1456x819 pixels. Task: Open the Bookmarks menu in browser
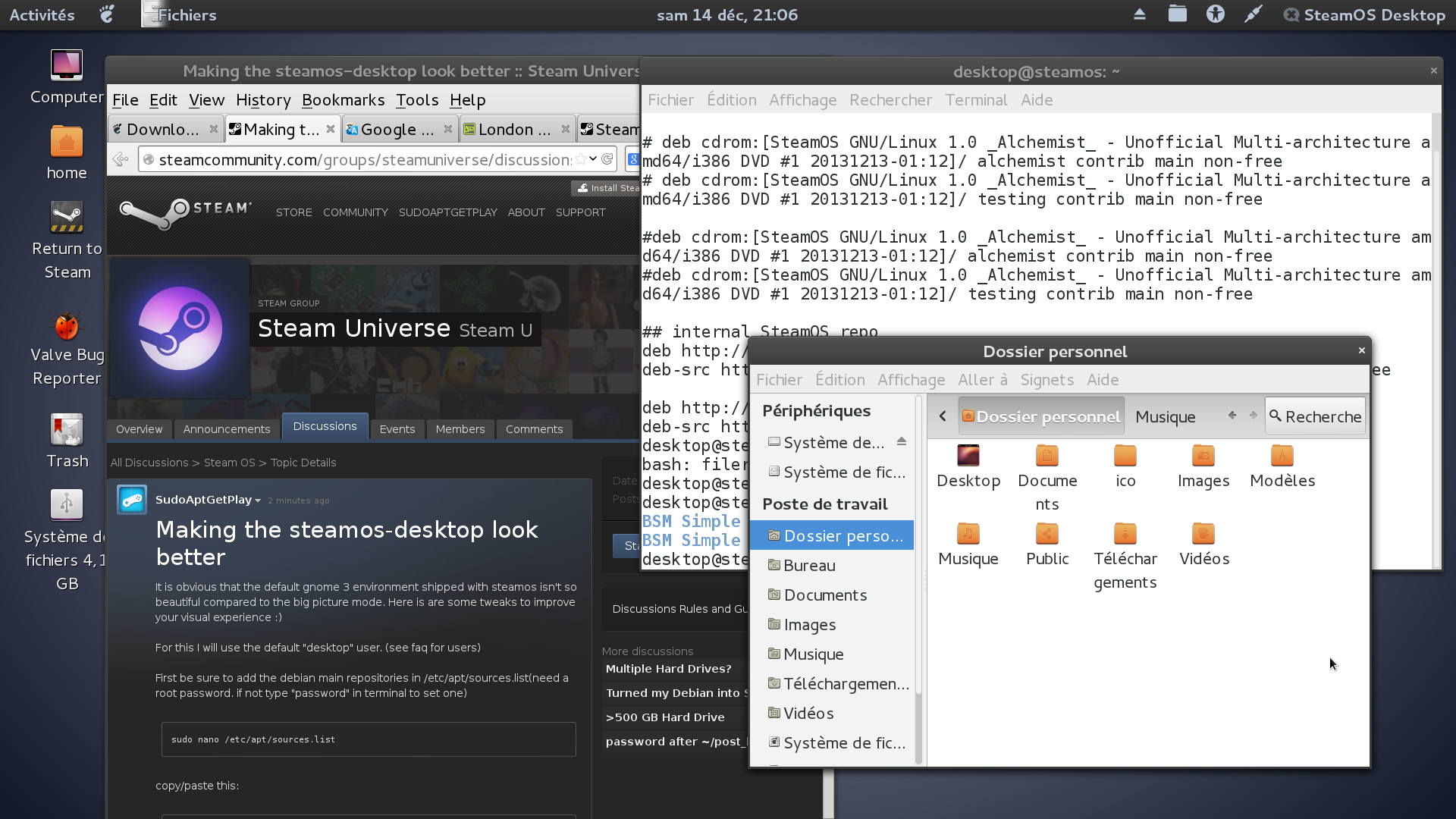pos(343,100)
